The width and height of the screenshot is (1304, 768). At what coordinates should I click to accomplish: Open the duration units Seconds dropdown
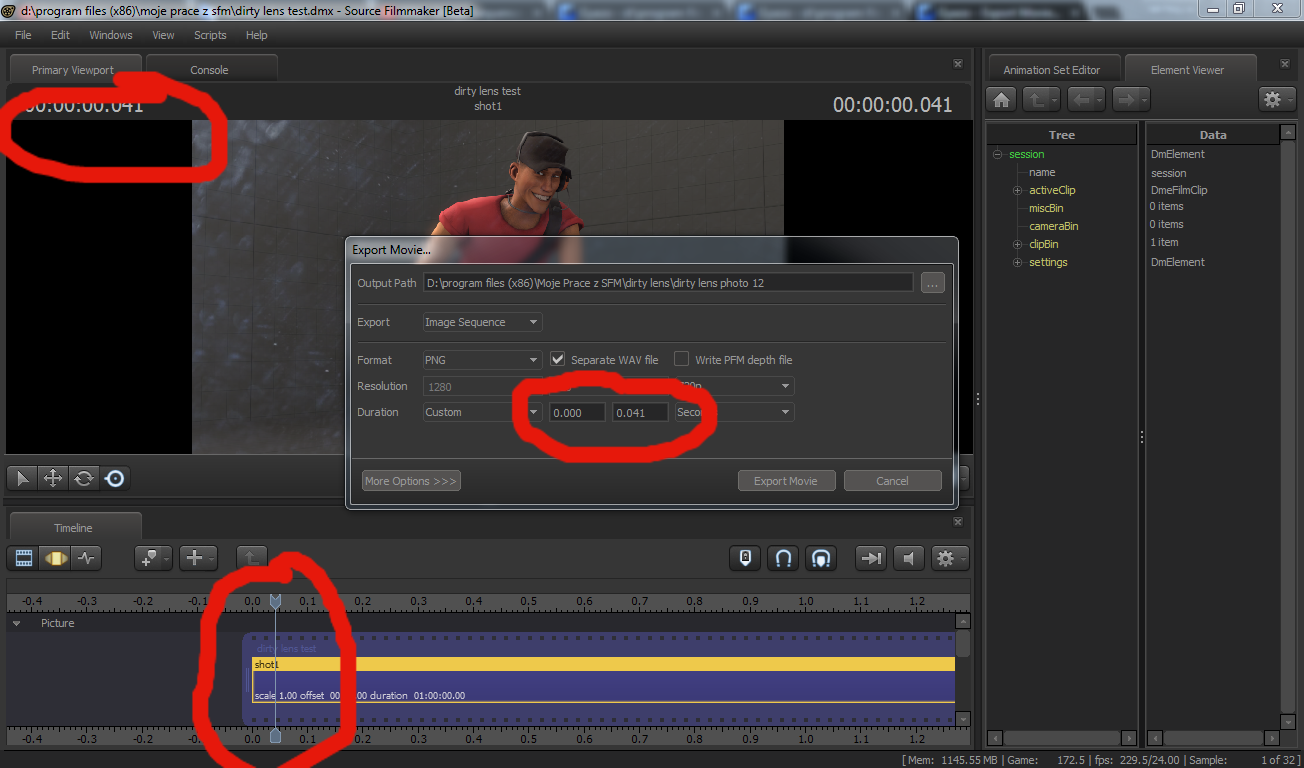click(x=734, y=412)
